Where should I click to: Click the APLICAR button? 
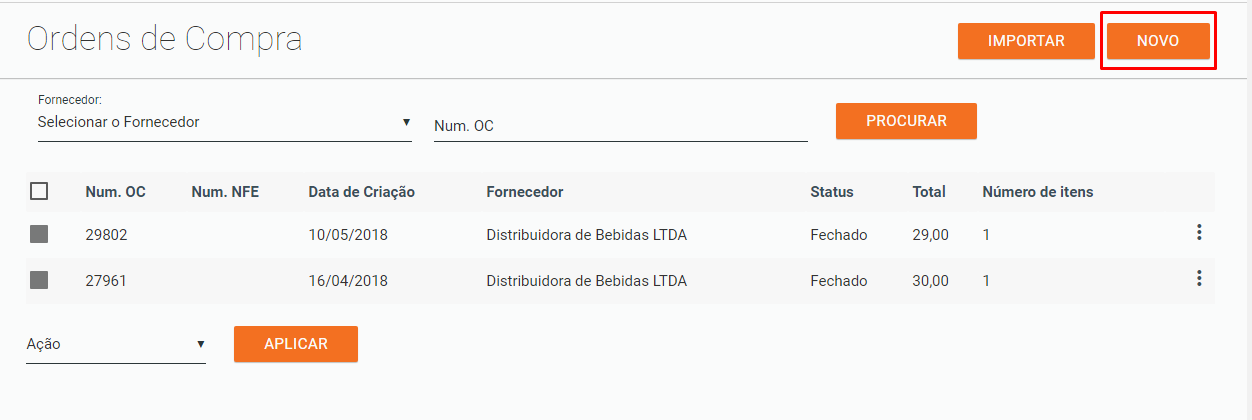click(x=296, y=343)
